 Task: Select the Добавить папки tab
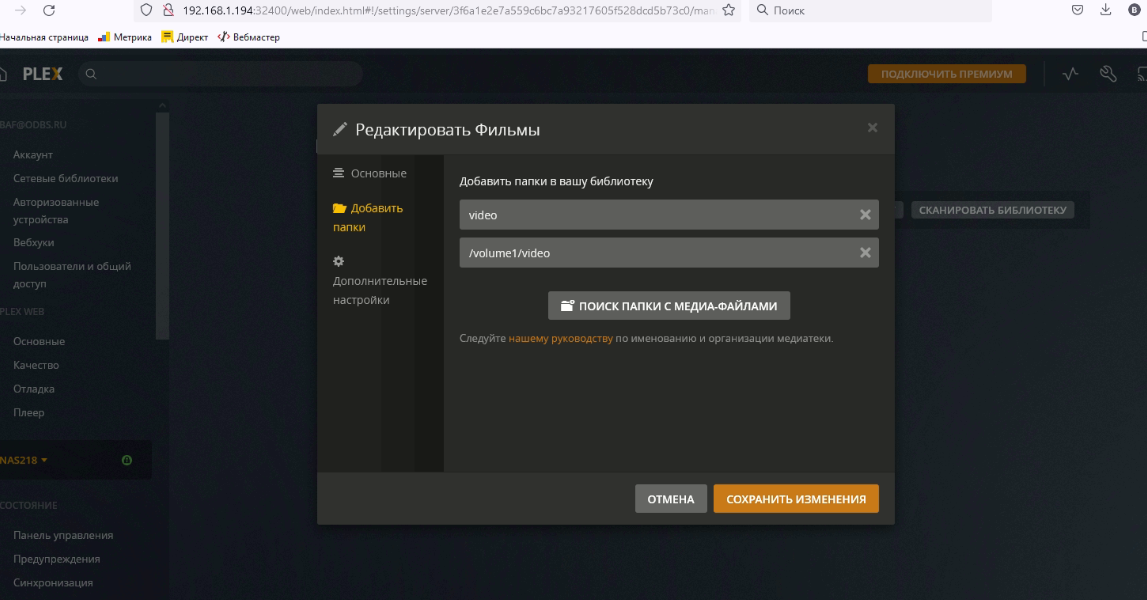point(368,217)
